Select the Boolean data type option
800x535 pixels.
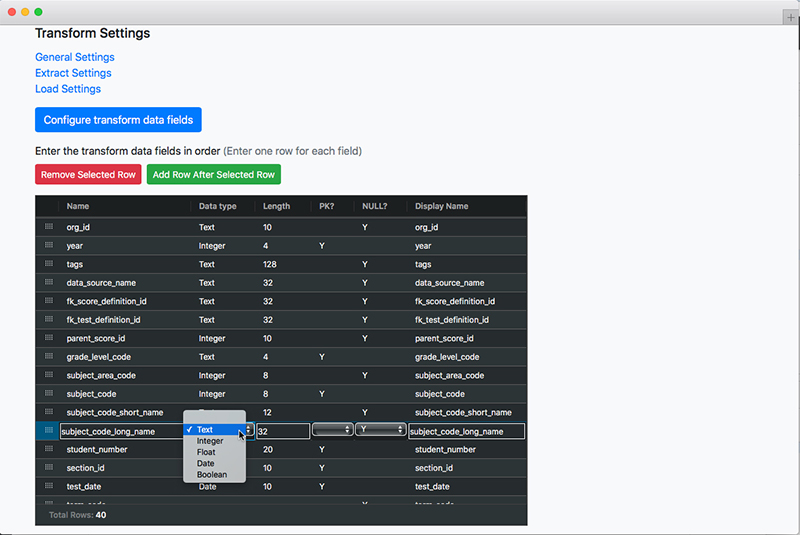click(211, 475)
